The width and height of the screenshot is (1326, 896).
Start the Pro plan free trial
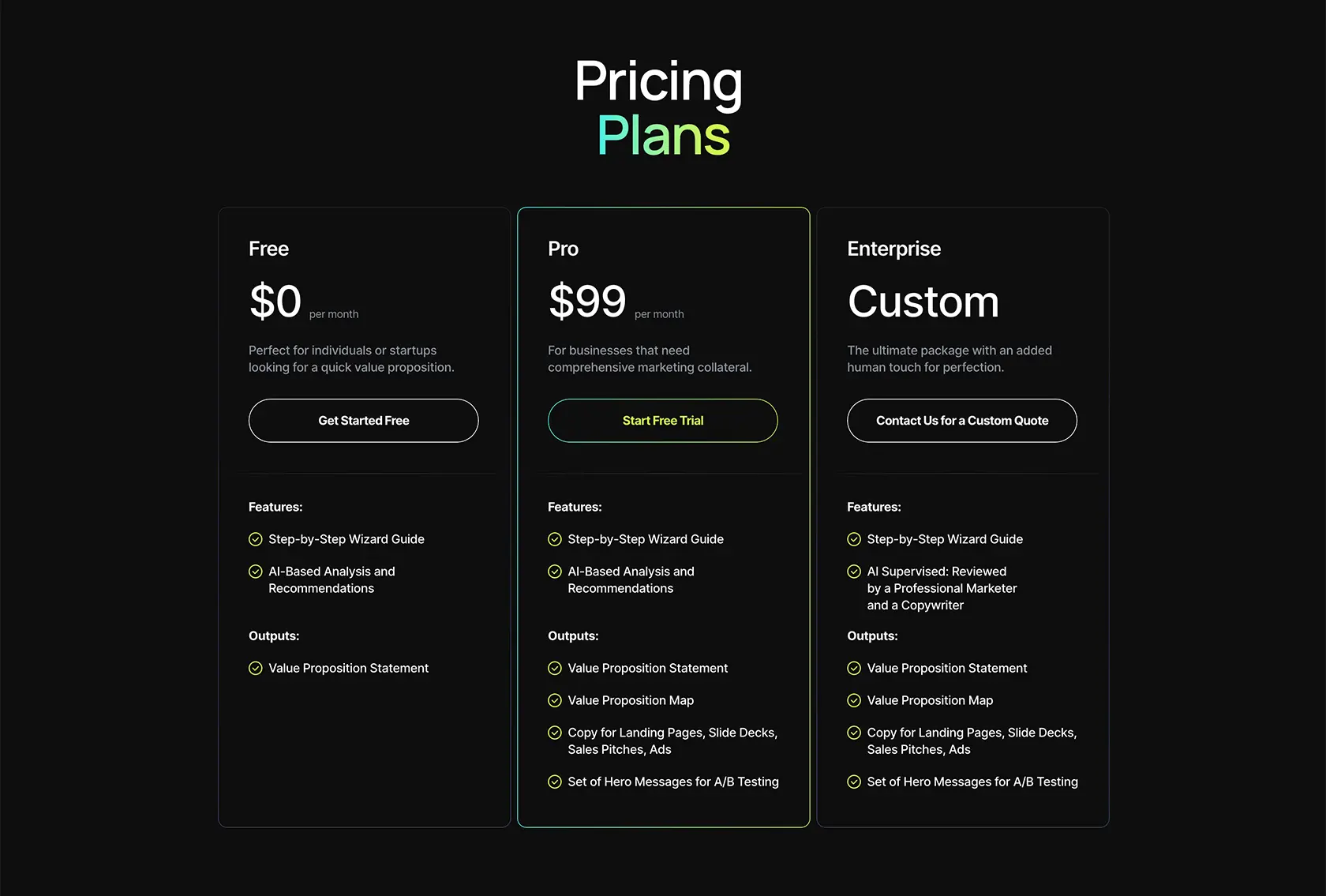click(x=663, y=421)
